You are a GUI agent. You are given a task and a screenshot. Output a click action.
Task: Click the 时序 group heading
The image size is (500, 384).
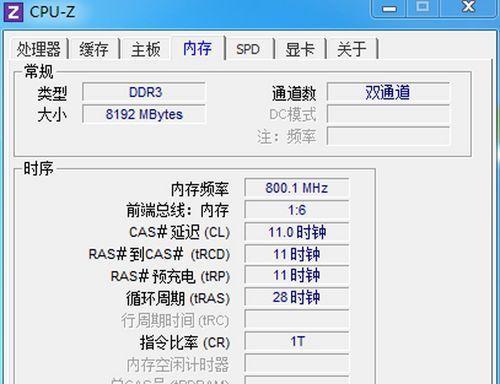click(39, 168)
